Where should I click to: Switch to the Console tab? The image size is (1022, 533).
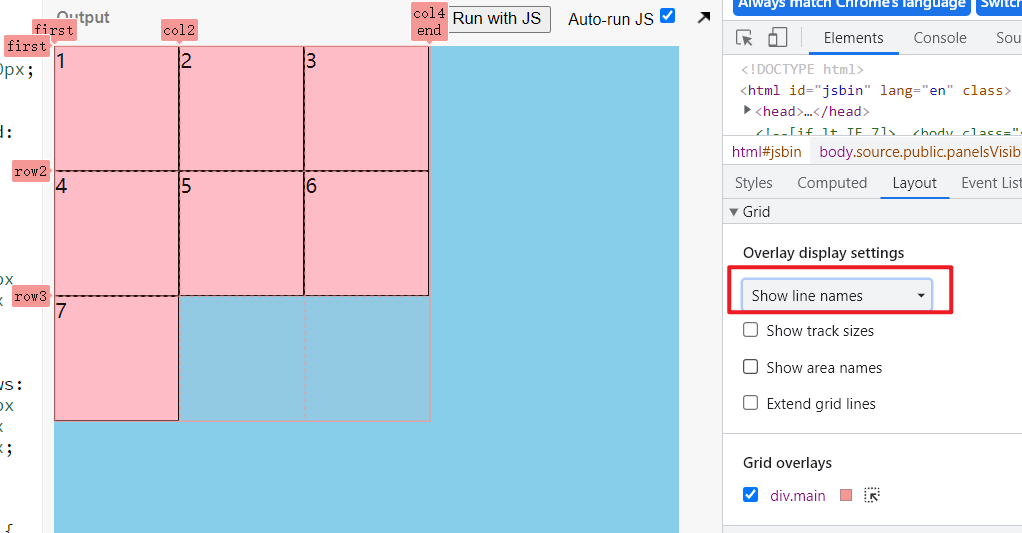(x=940, y=38)
